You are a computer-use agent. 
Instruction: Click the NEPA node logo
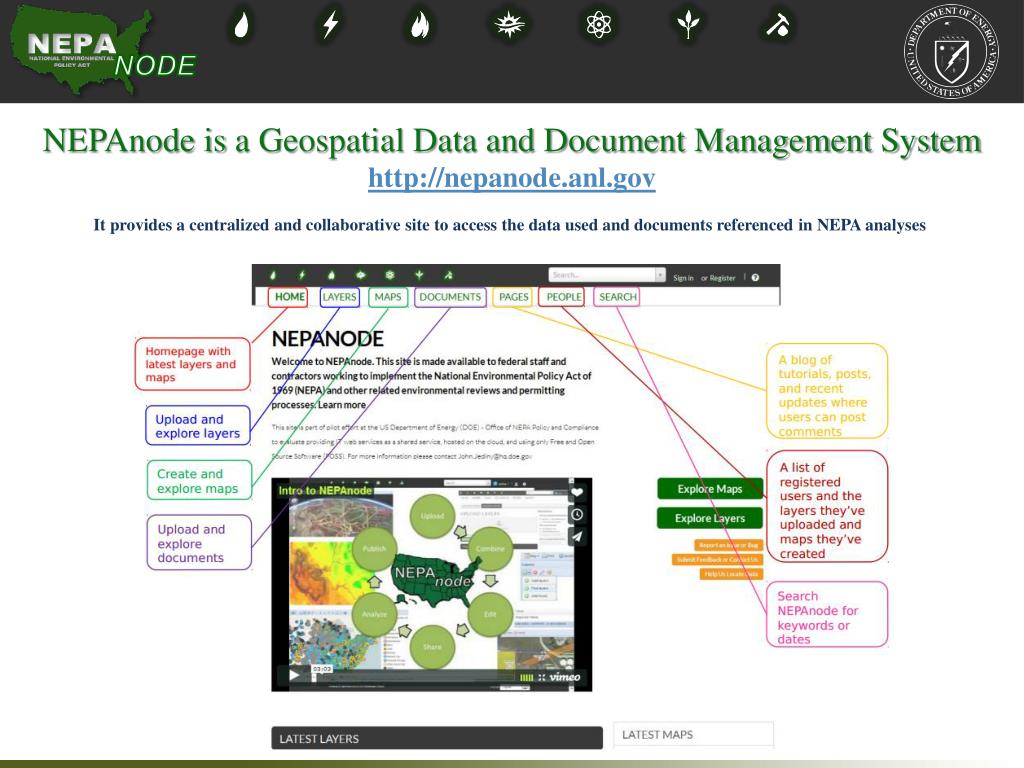coord(103,50)
